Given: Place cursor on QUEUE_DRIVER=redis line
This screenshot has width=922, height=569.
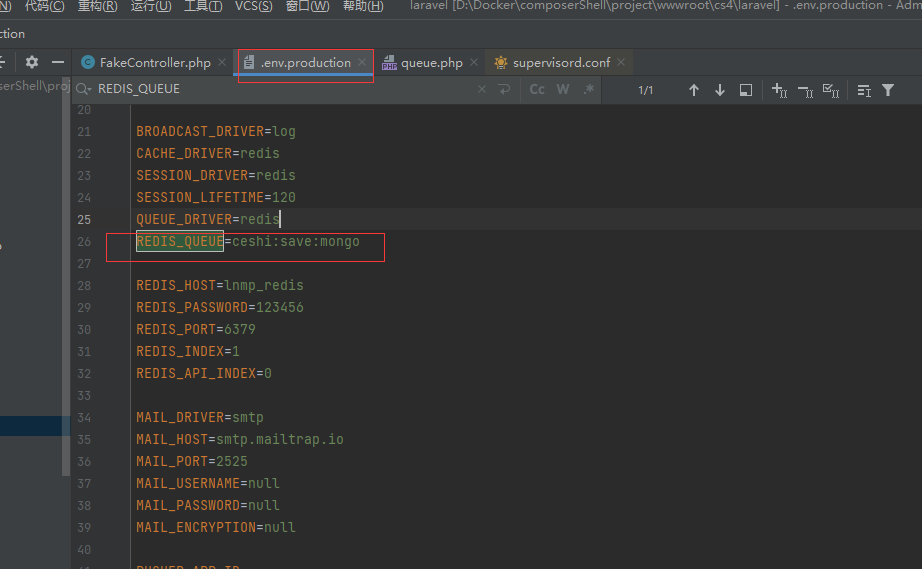Looking at the screenshot, I should click(208, 219).
